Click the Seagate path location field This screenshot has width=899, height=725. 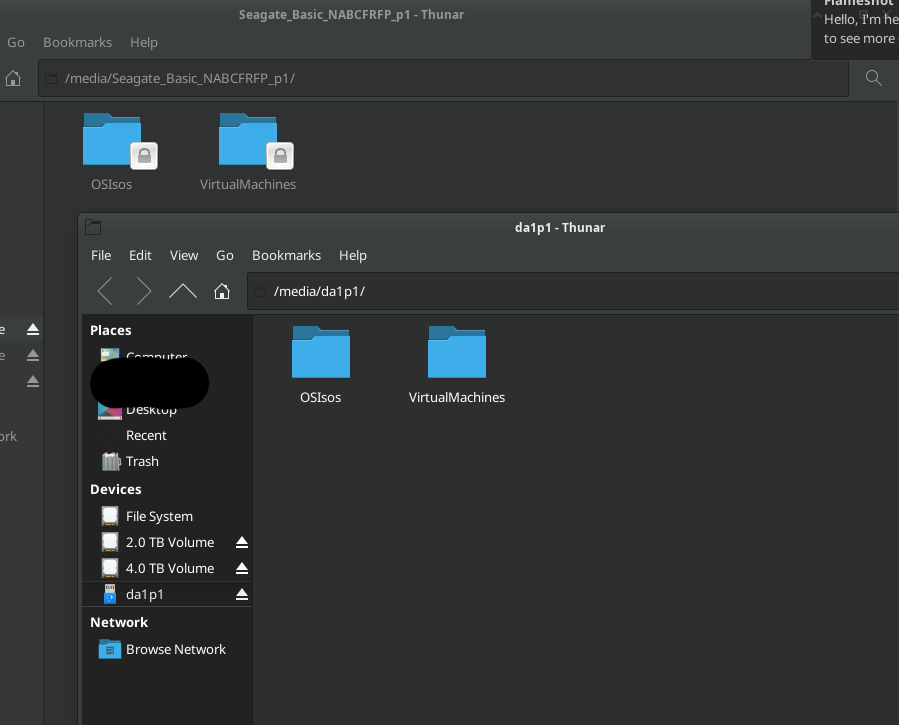point(450,78)
